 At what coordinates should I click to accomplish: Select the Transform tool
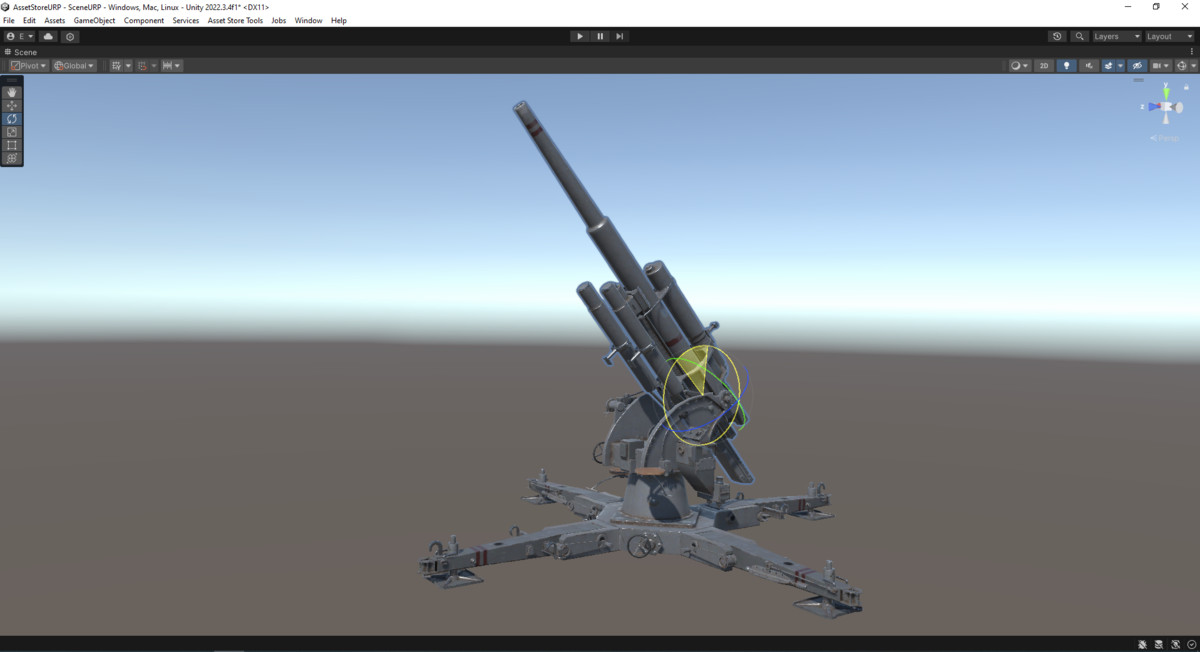click(x=11, y=158)
